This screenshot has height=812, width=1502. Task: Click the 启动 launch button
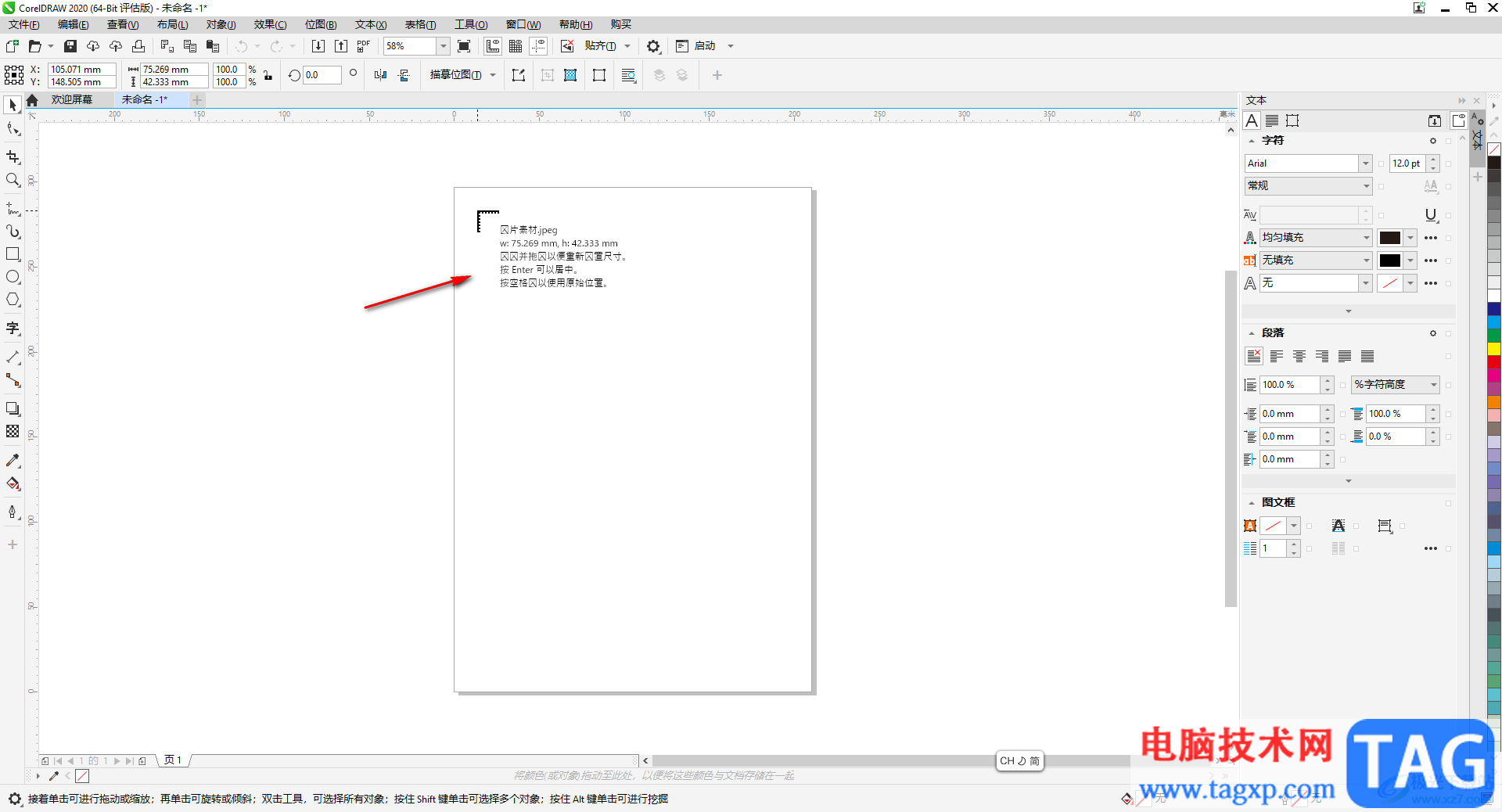point(705,46)
